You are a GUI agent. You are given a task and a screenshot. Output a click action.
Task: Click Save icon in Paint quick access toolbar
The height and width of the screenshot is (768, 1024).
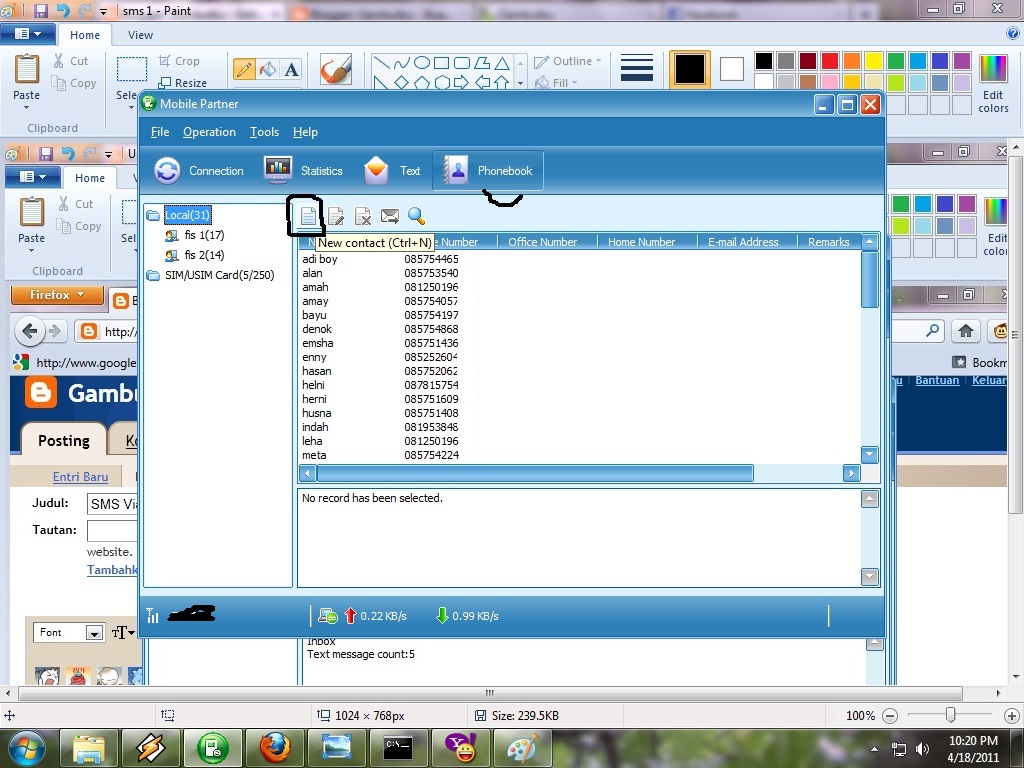[40, 10]
